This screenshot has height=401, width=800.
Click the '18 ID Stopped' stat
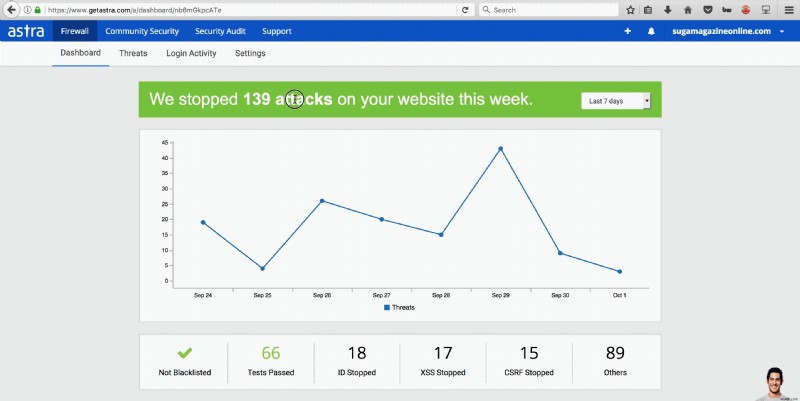[357, 361]
